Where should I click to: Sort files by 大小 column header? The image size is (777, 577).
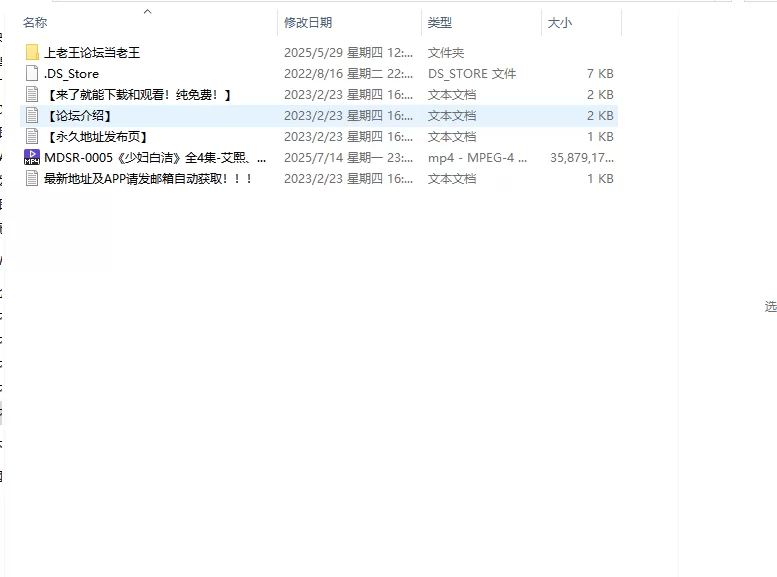[559, 22]
